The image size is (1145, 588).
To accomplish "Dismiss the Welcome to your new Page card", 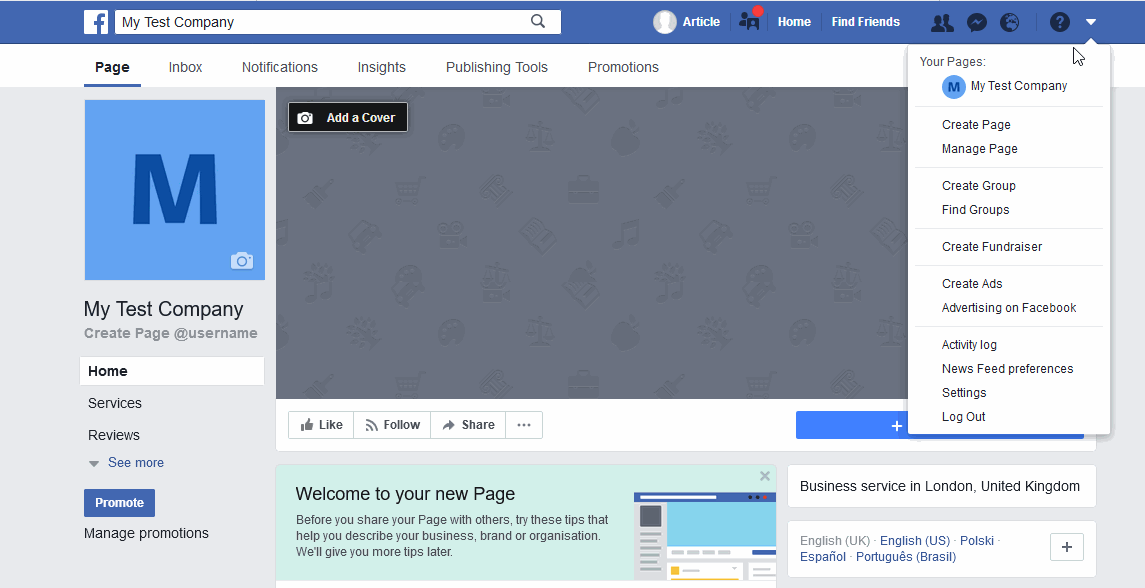I will point(765,476).
